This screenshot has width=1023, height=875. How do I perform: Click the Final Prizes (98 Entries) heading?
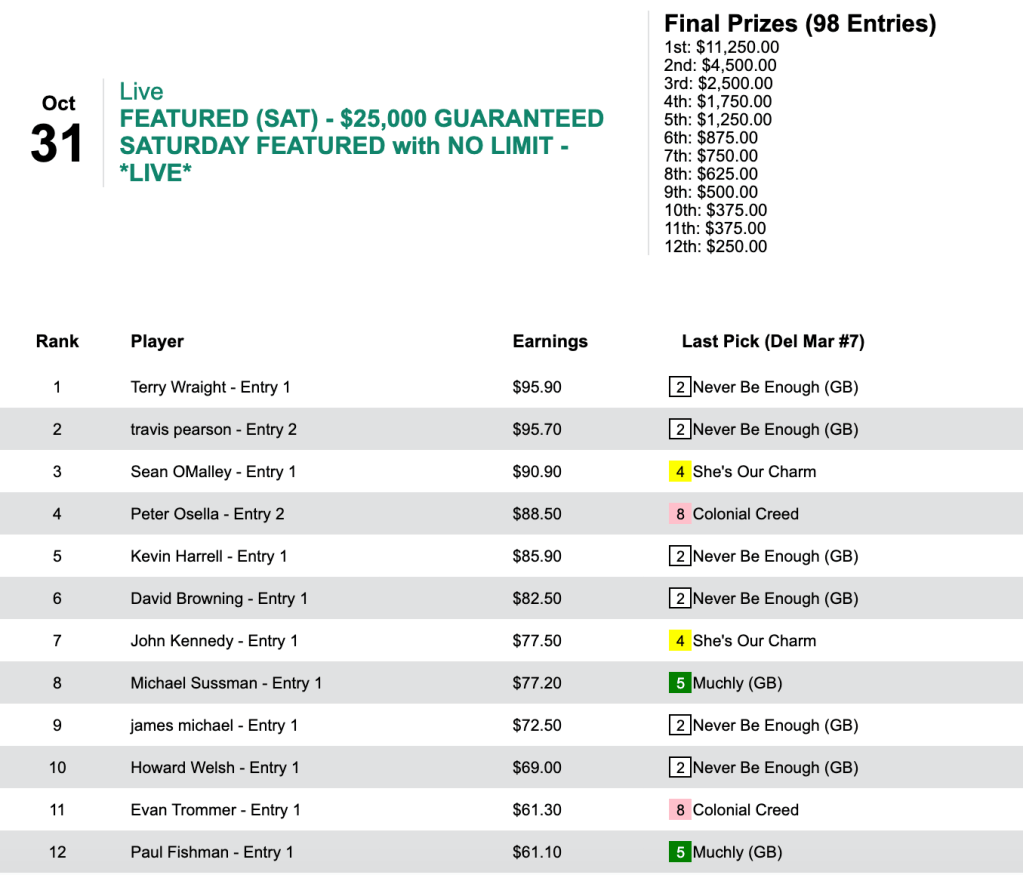coord(800,24)
